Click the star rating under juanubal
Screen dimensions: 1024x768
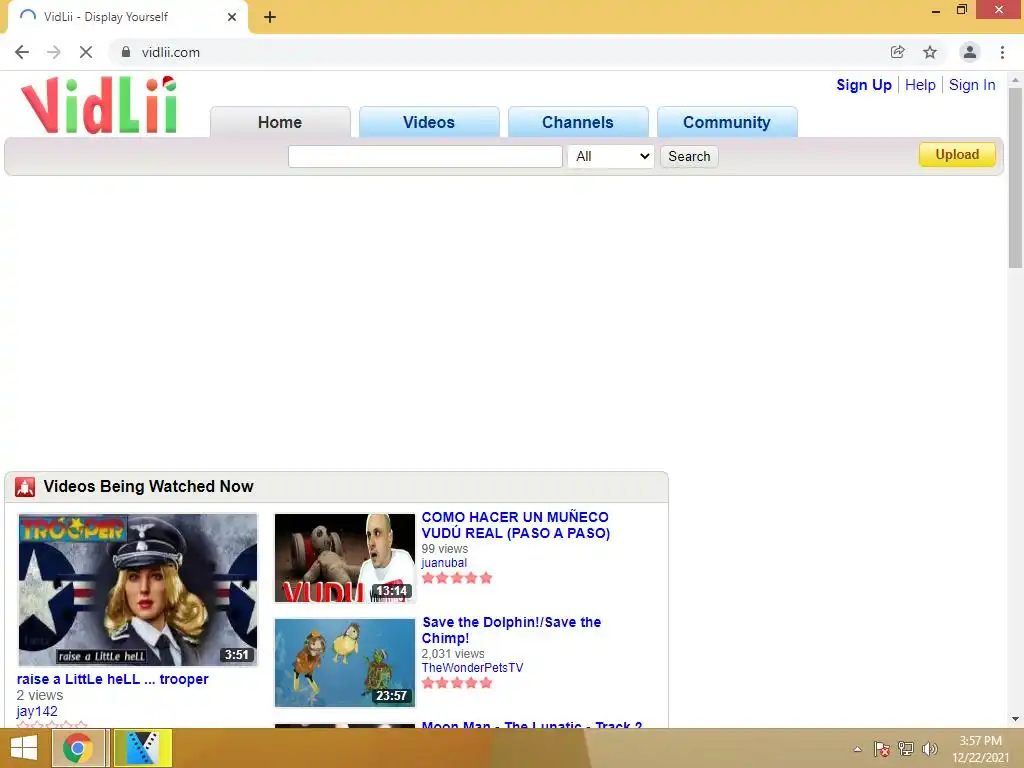click(x=457, y=578)
